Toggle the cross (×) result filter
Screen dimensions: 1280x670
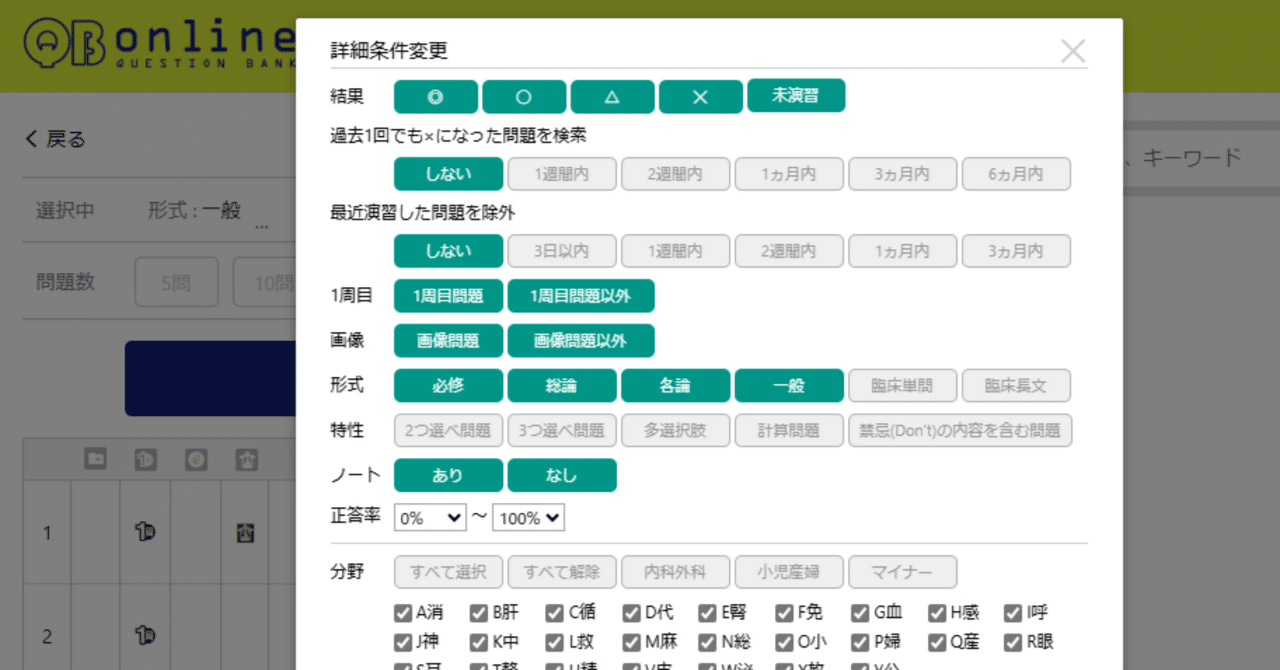(700, 96)
